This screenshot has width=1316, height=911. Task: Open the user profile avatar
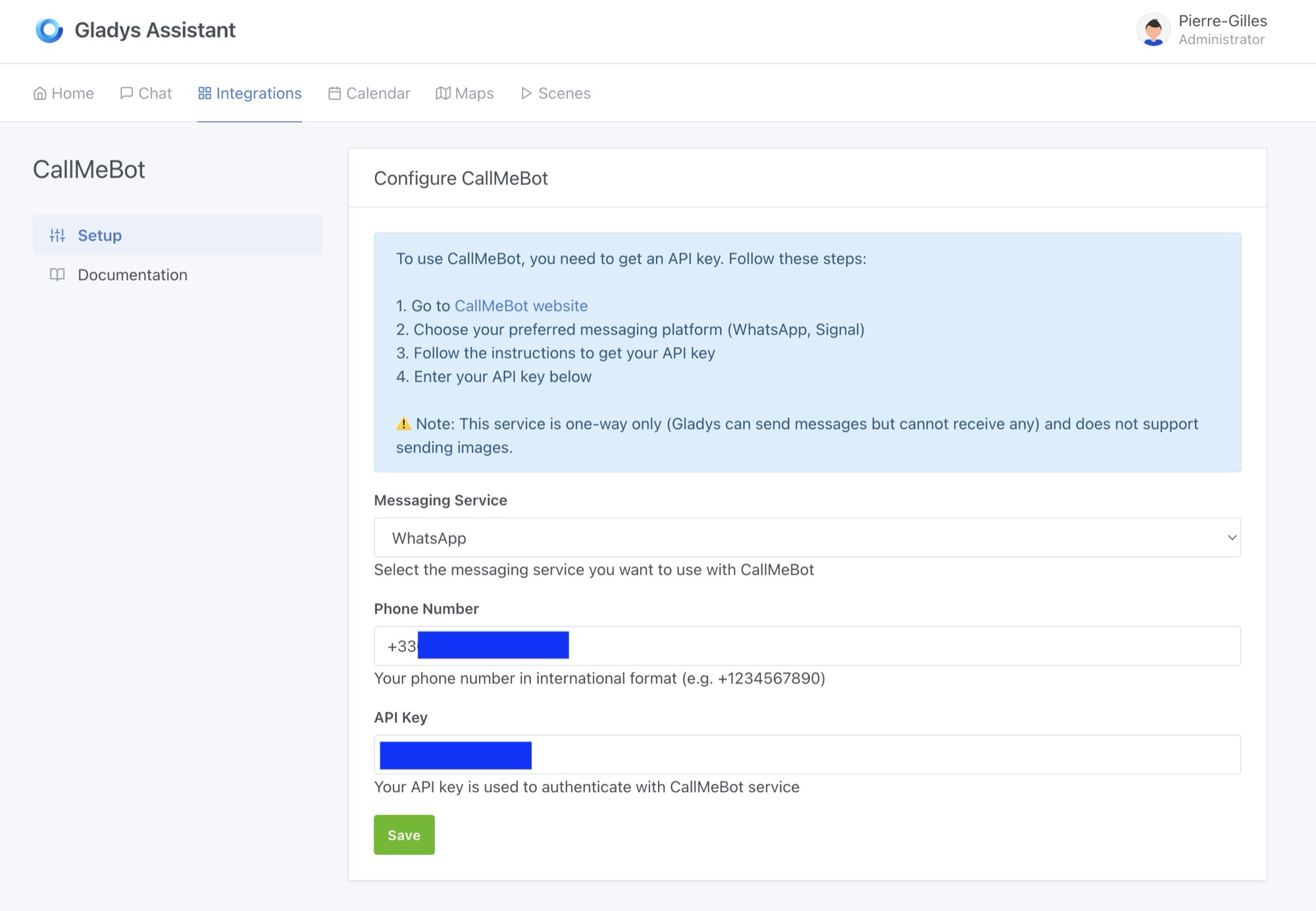(x=1153, y=30)
